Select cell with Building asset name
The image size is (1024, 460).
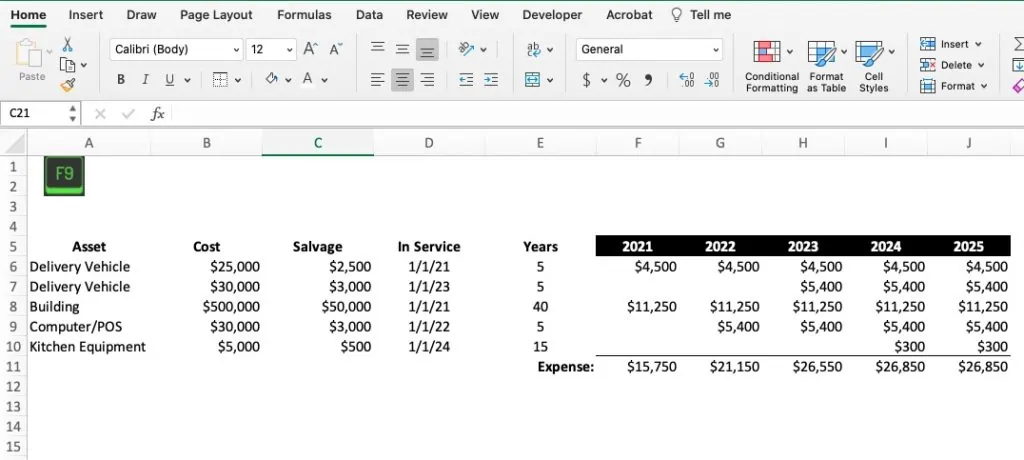point(89,306)
